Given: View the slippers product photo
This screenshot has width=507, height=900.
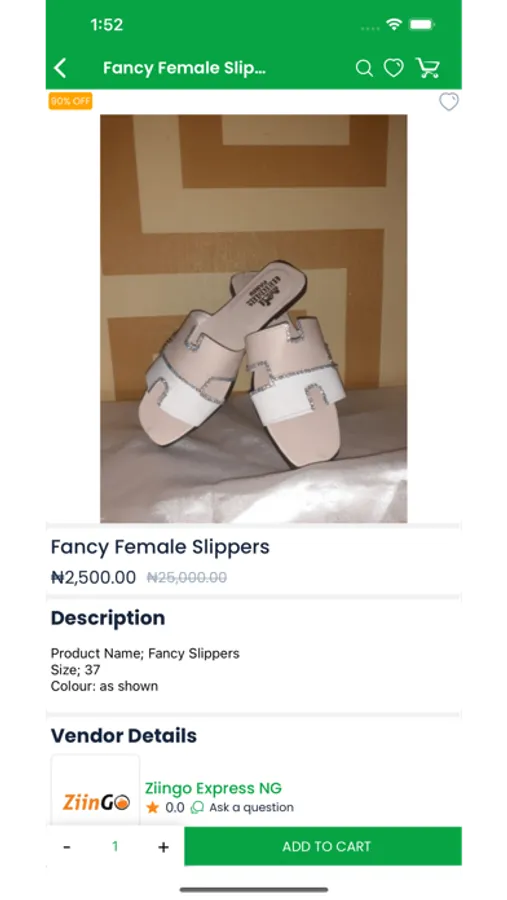Looking at the screenshot, I should (254, 319).
